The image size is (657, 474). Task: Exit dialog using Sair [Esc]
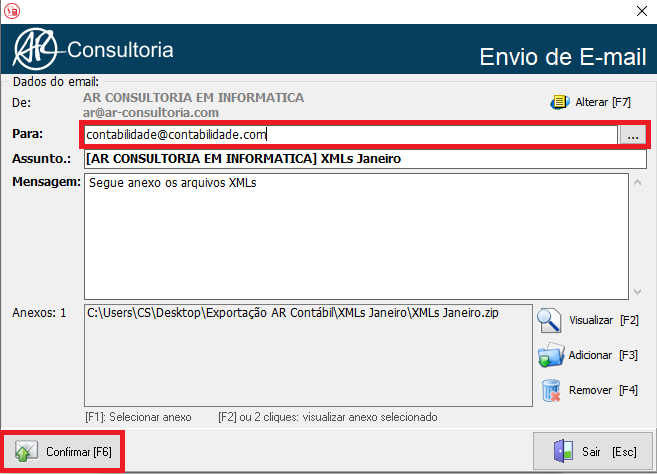point(592,451)
